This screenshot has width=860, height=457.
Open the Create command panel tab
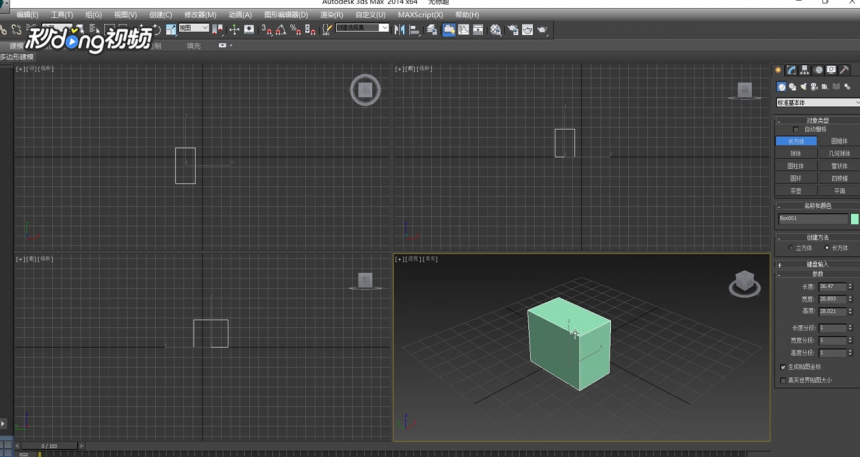tap(778, 70)
